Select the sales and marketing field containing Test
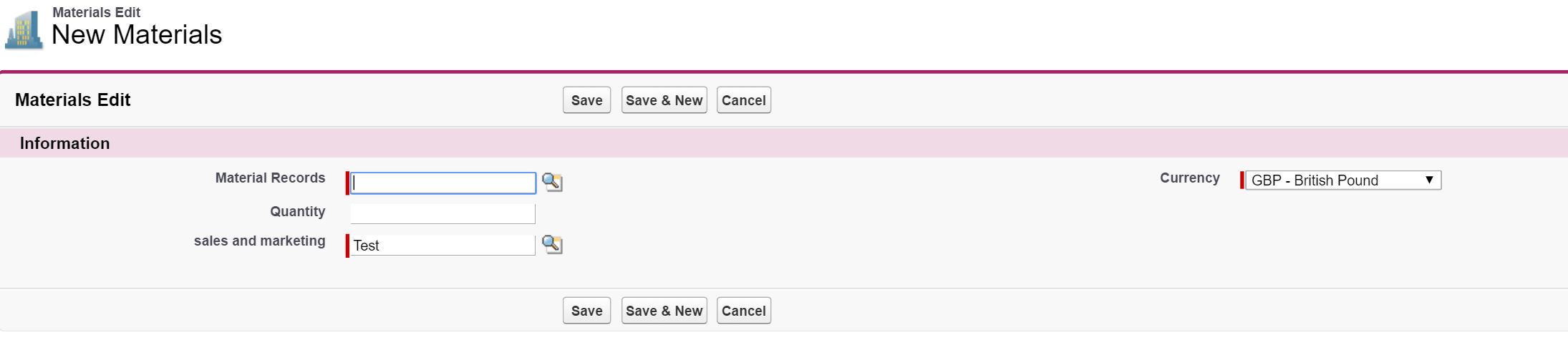 442,246
